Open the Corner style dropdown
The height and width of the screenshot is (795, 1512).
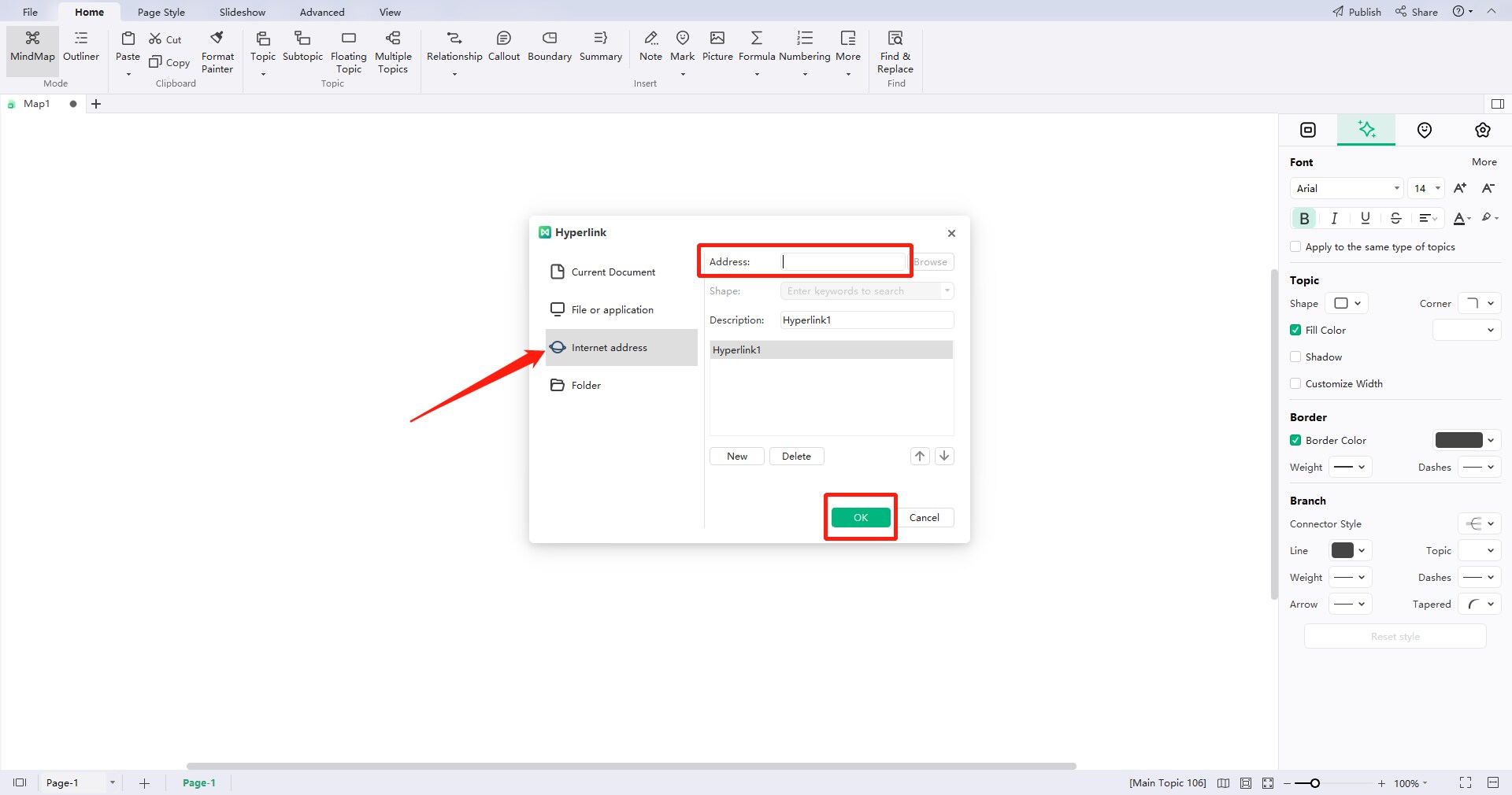[1480, 303]
